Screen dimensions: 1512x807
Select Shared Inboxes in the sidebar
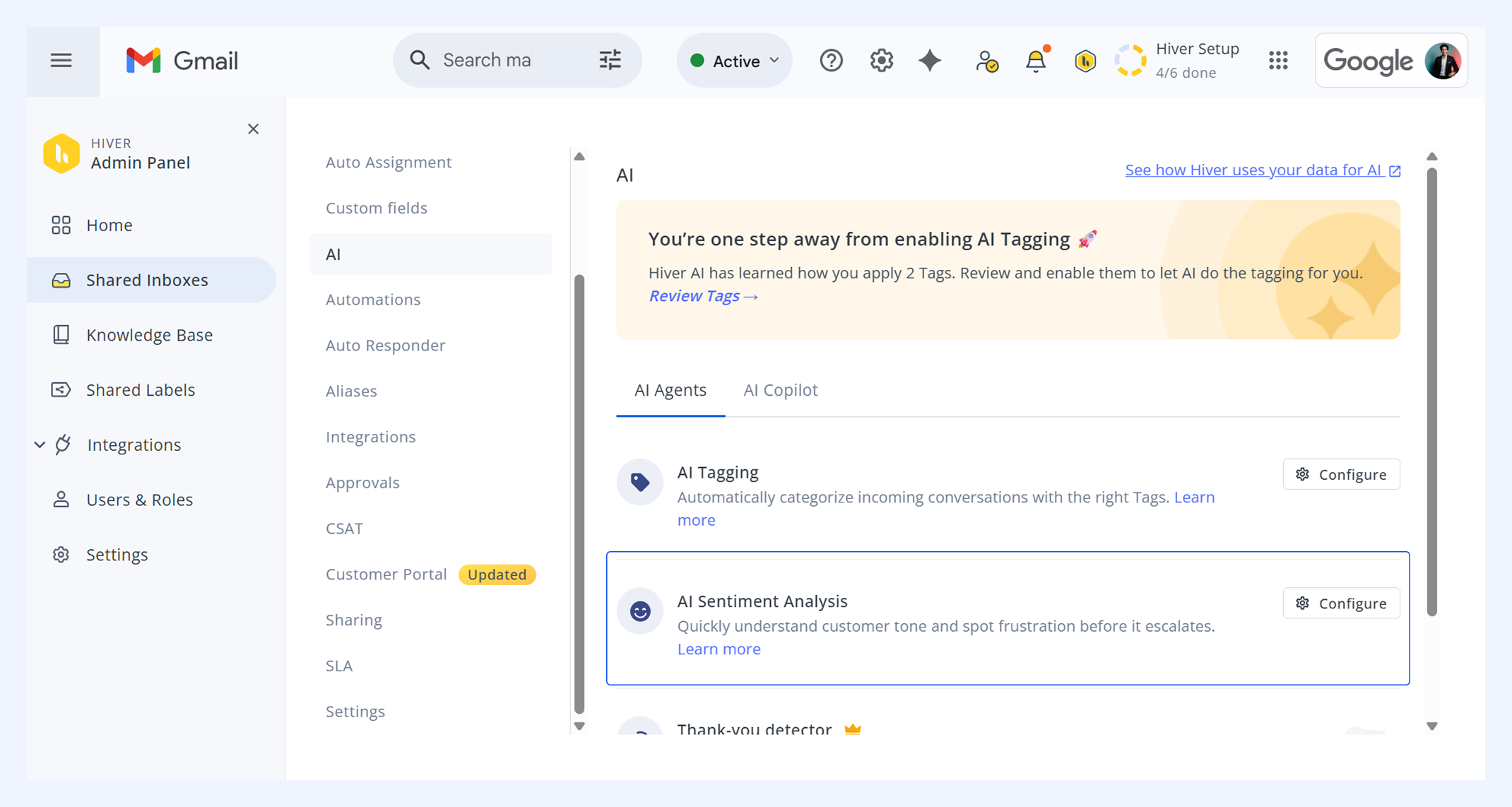coord(151,280)
